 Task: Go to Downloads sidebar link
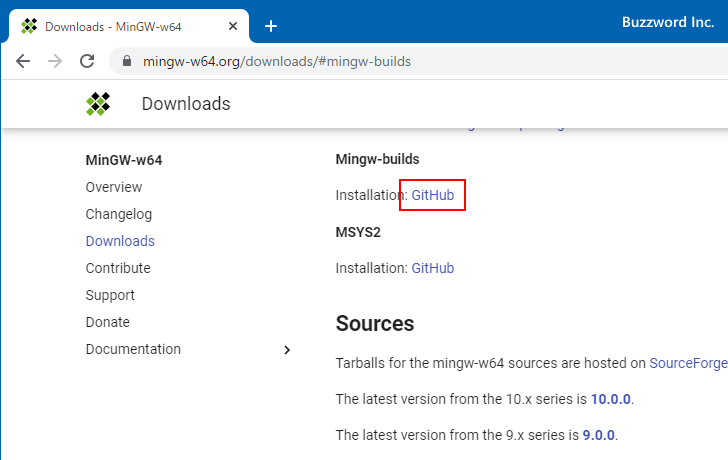120,241
